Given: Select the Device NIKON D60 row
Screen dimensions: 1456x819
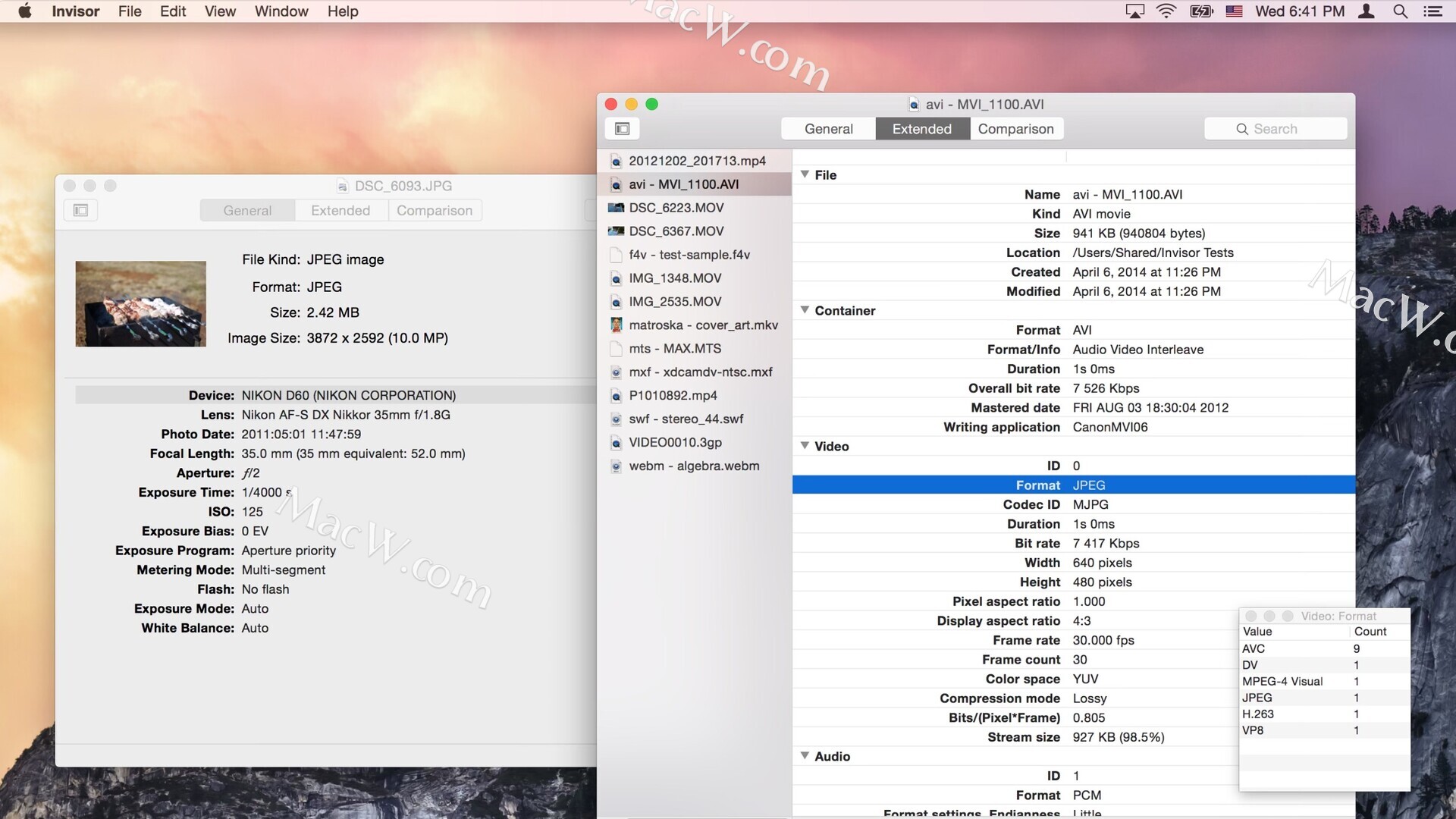Looking at the screenshot, I should coord(336,395).
